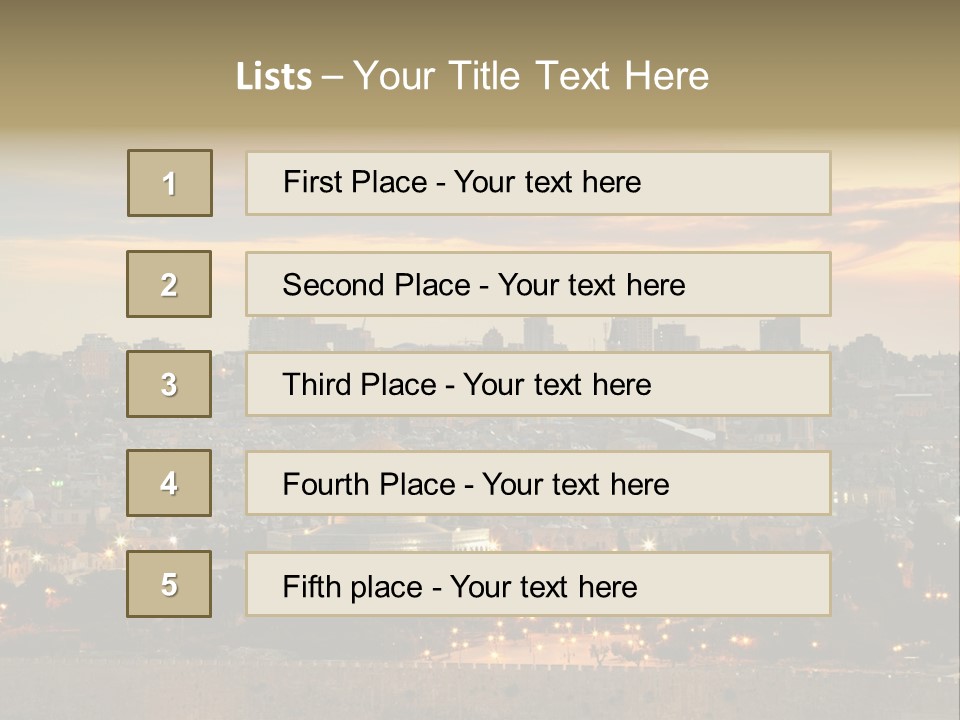Click the number 3 box
960x720 pixels.
[x=169, y=384]
